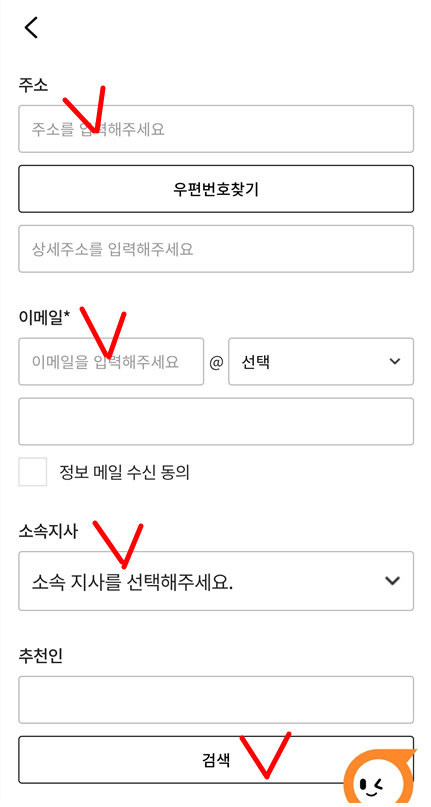Click the chevron icon in the 소속지사 selector
The image size is (431, 807).
(x=392, y=581)
